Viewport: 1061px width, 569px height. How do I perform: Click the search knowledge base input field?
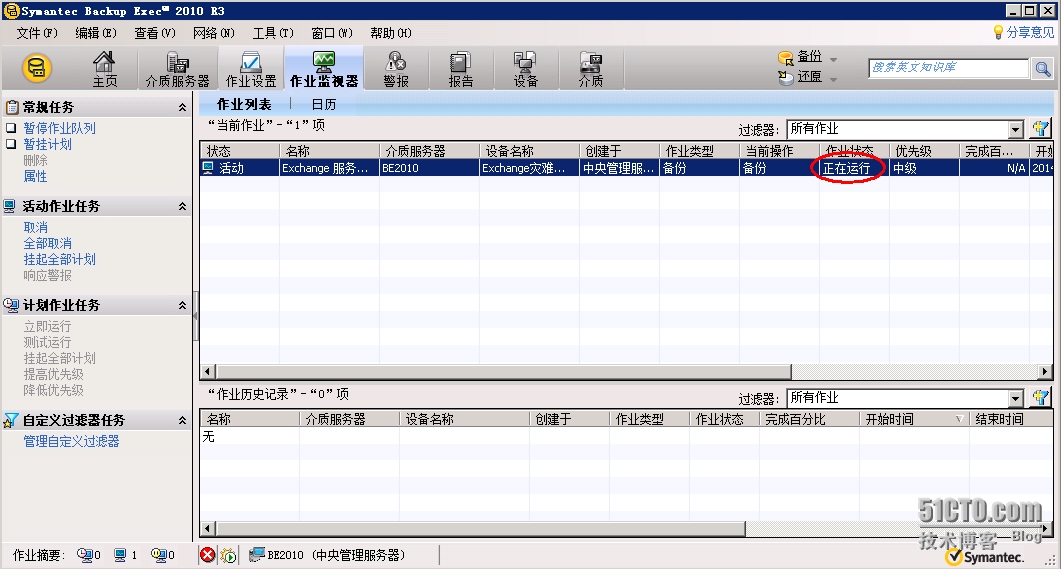[948, 68]
